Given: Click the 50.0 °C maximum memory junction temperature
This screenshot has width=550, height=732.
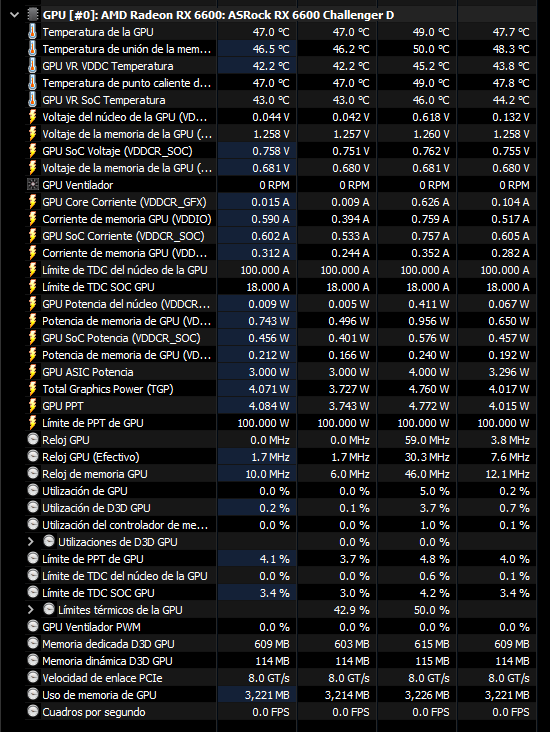Looking at the screenshot, I should point(430,49).
